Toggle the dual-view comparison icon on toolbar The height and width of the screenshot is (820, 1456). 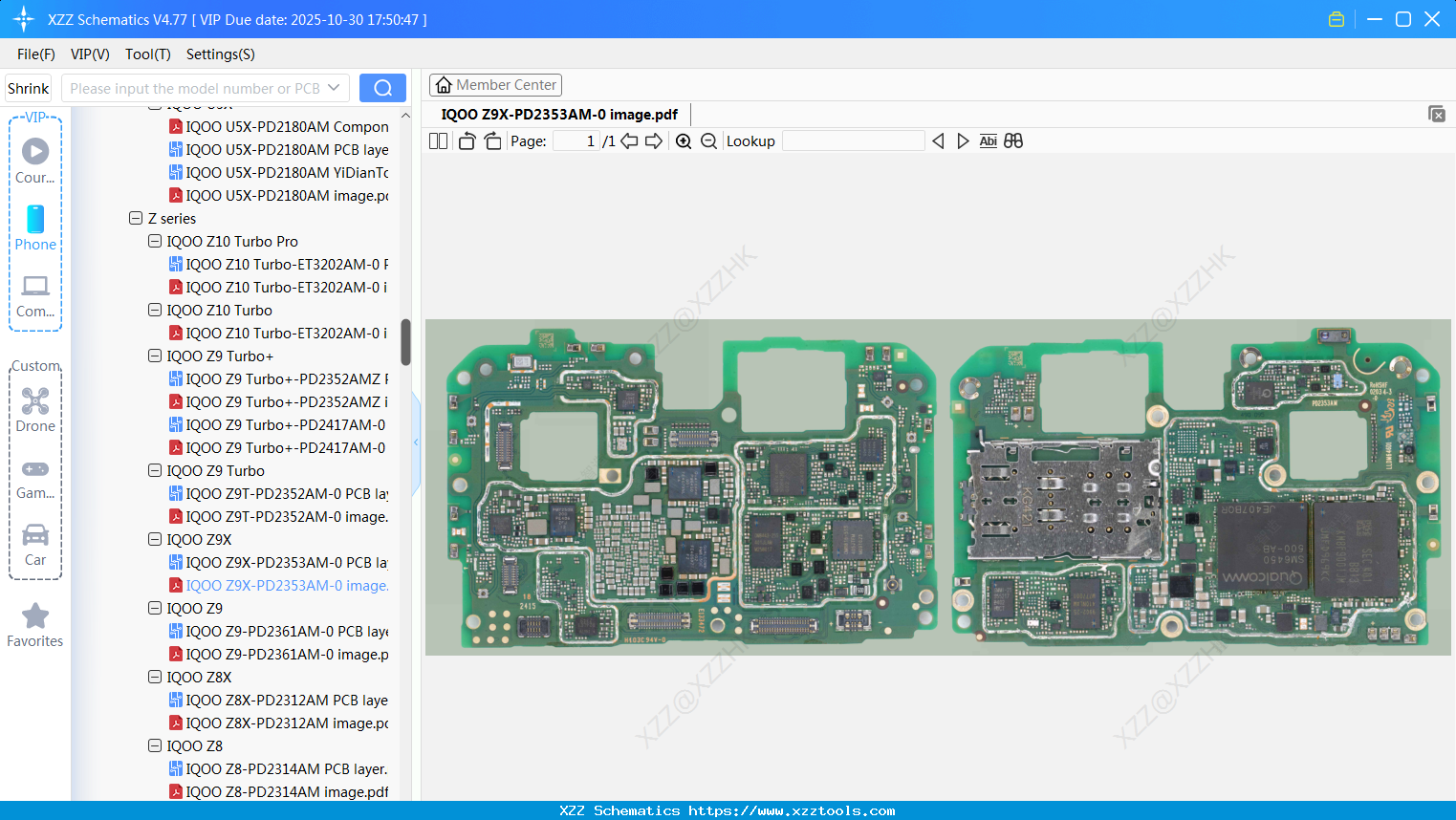point(1013,140)
